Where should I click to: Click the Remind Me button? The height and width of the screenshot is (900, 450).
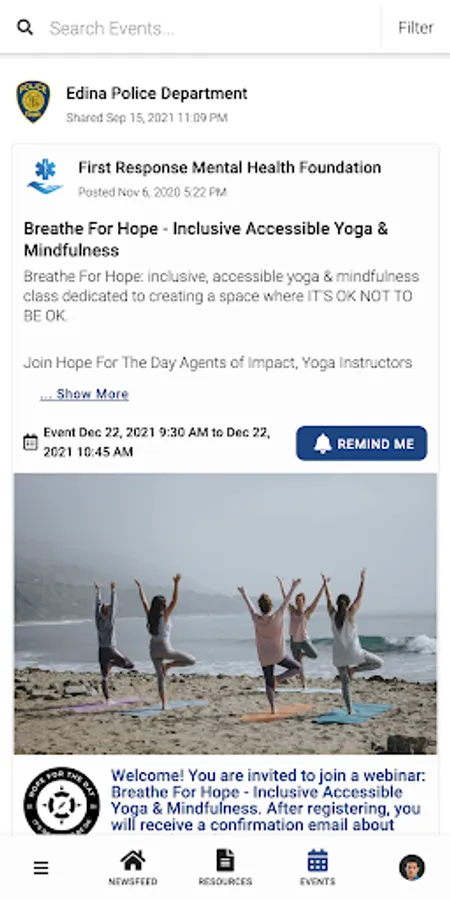(362, 443)
